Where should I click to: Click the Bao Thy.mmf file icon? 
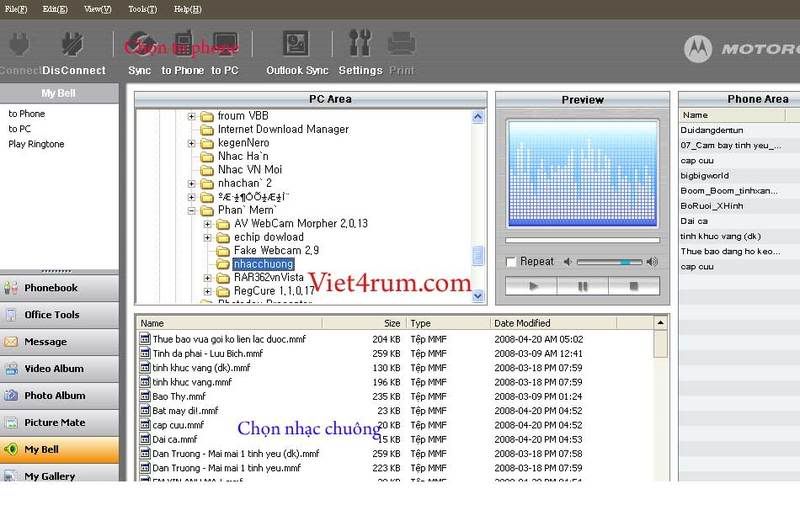pos(145,396)
